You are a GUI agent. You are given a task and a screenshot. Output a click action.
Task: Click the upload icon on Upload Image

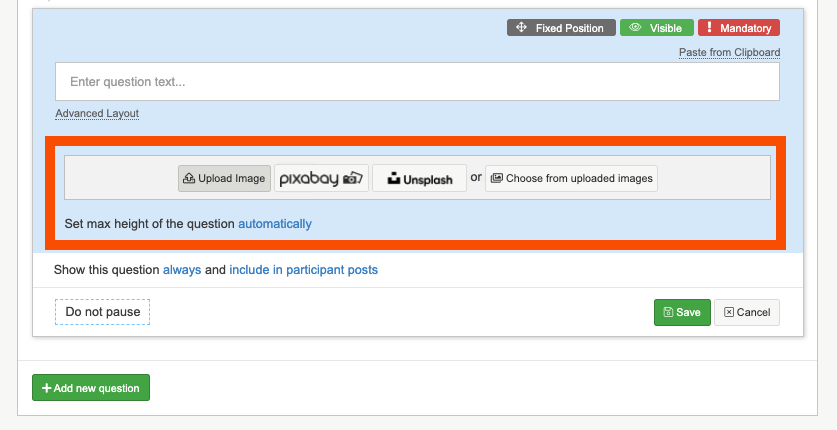(x=189, y=179)
